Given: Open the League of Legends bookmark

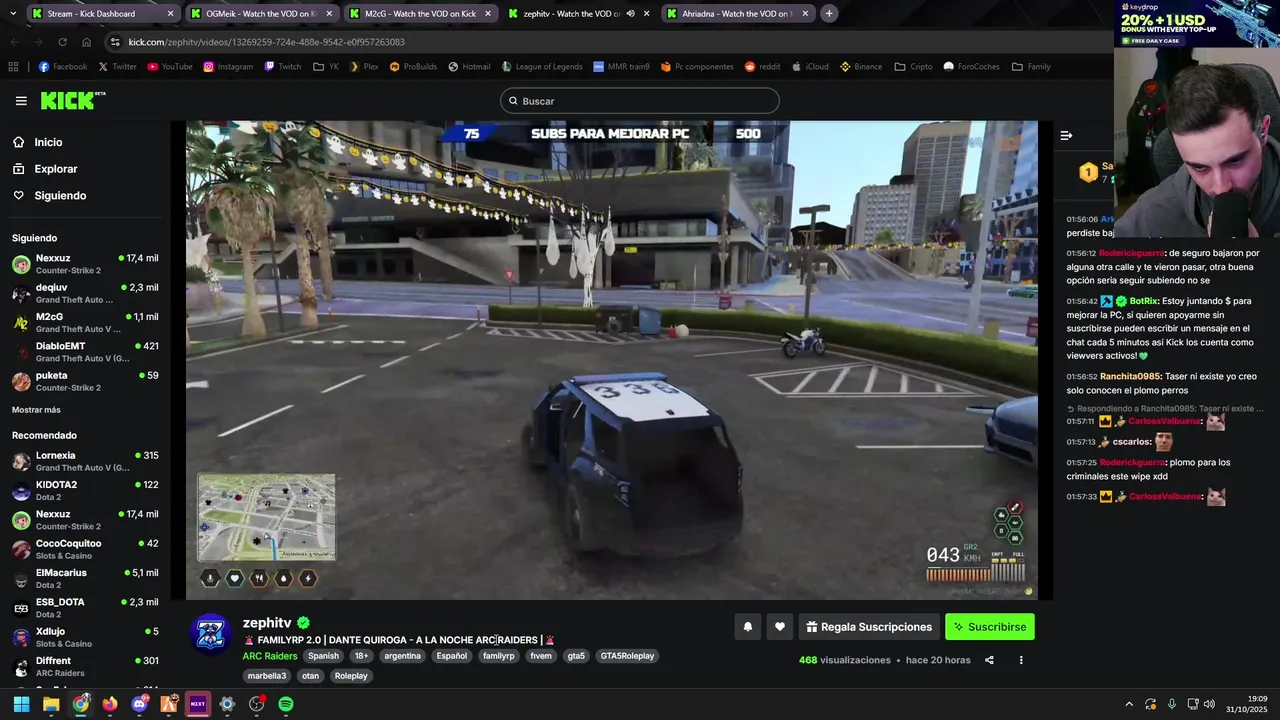Looking at the screenshot, I should coord(542,67).
